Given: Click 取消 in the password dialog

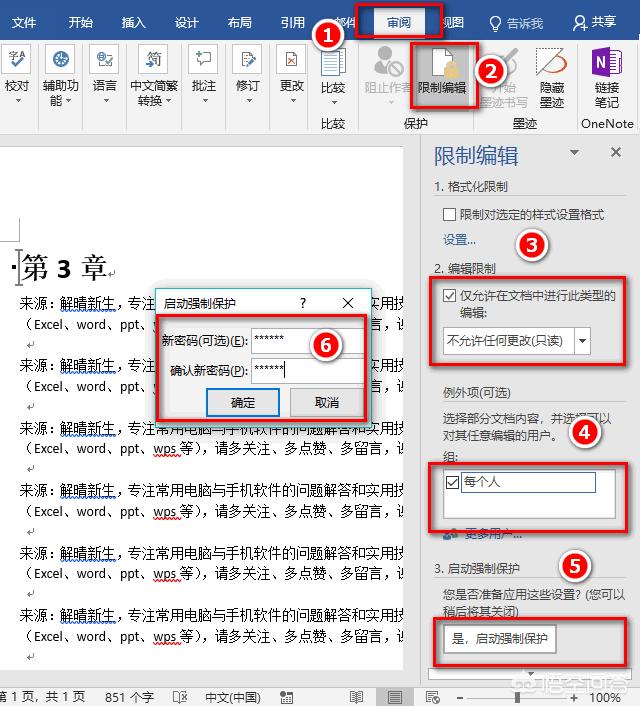Looking at the screenshot, I should point(327,402).
